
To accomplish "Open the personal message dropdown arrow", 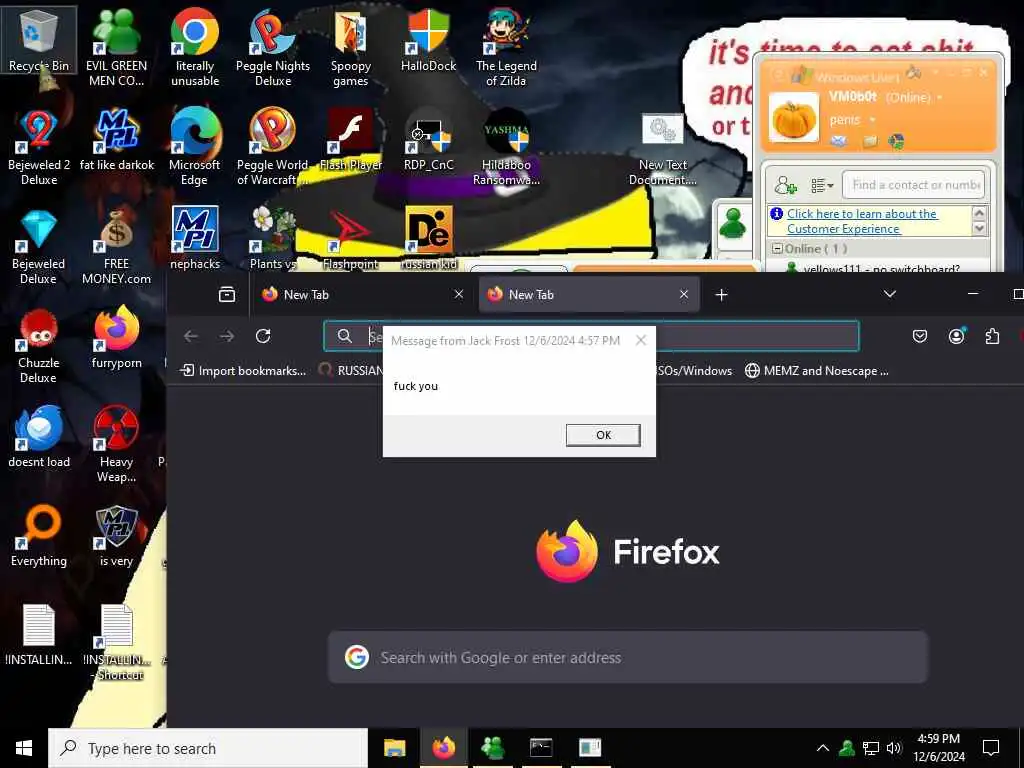I will pos(872,120).
